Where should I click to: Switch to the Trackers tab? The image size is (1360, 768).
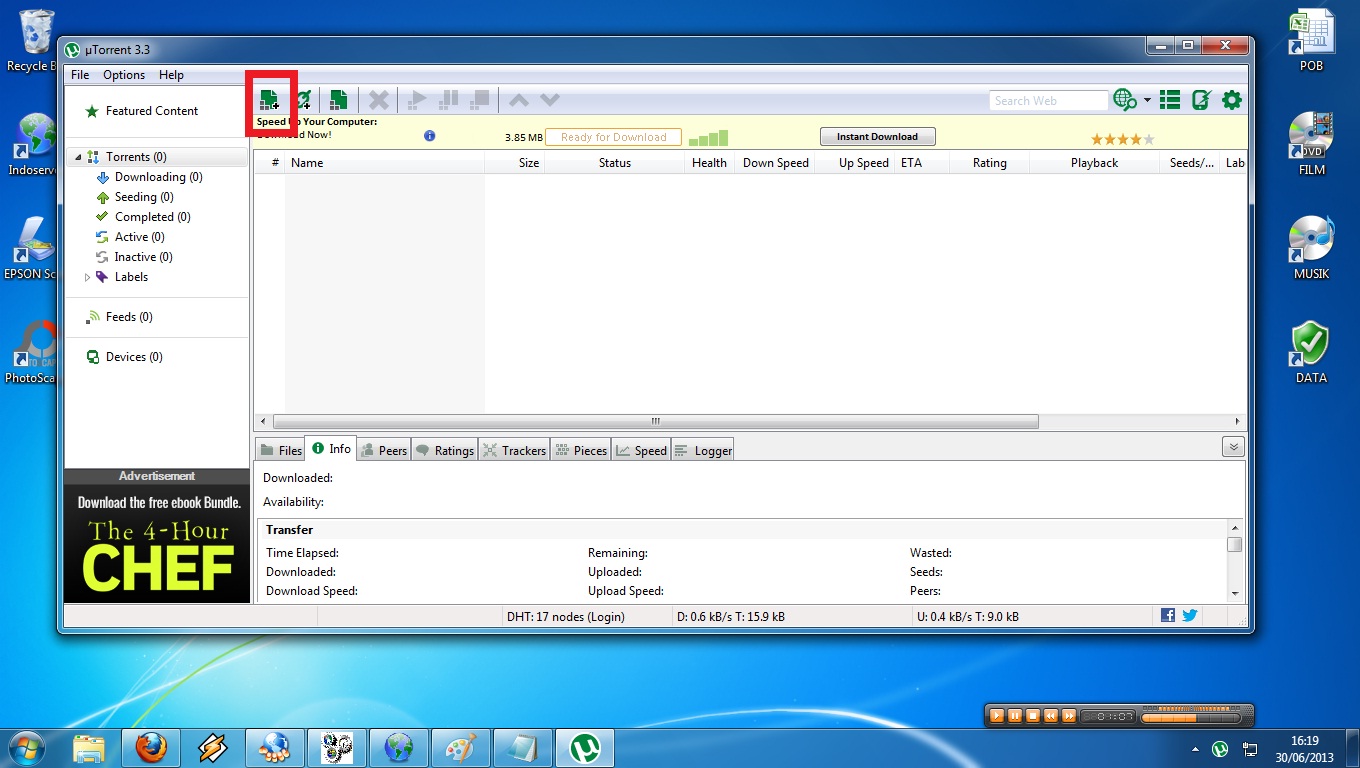click(x=514, y=450)
